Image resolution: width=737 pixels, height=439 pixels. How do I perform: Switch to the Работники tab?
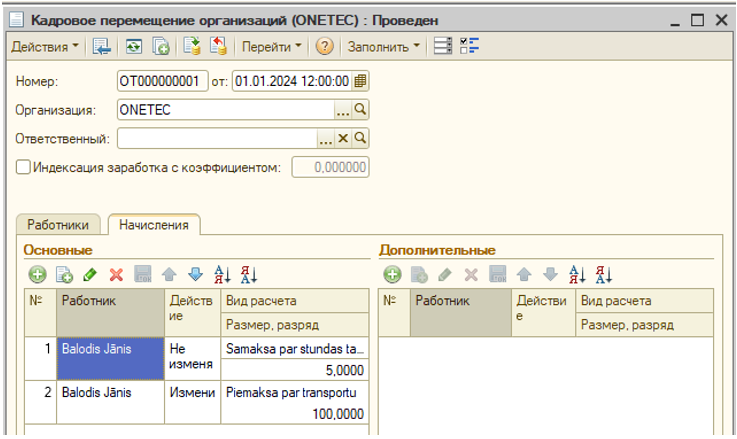coord(63,225)
